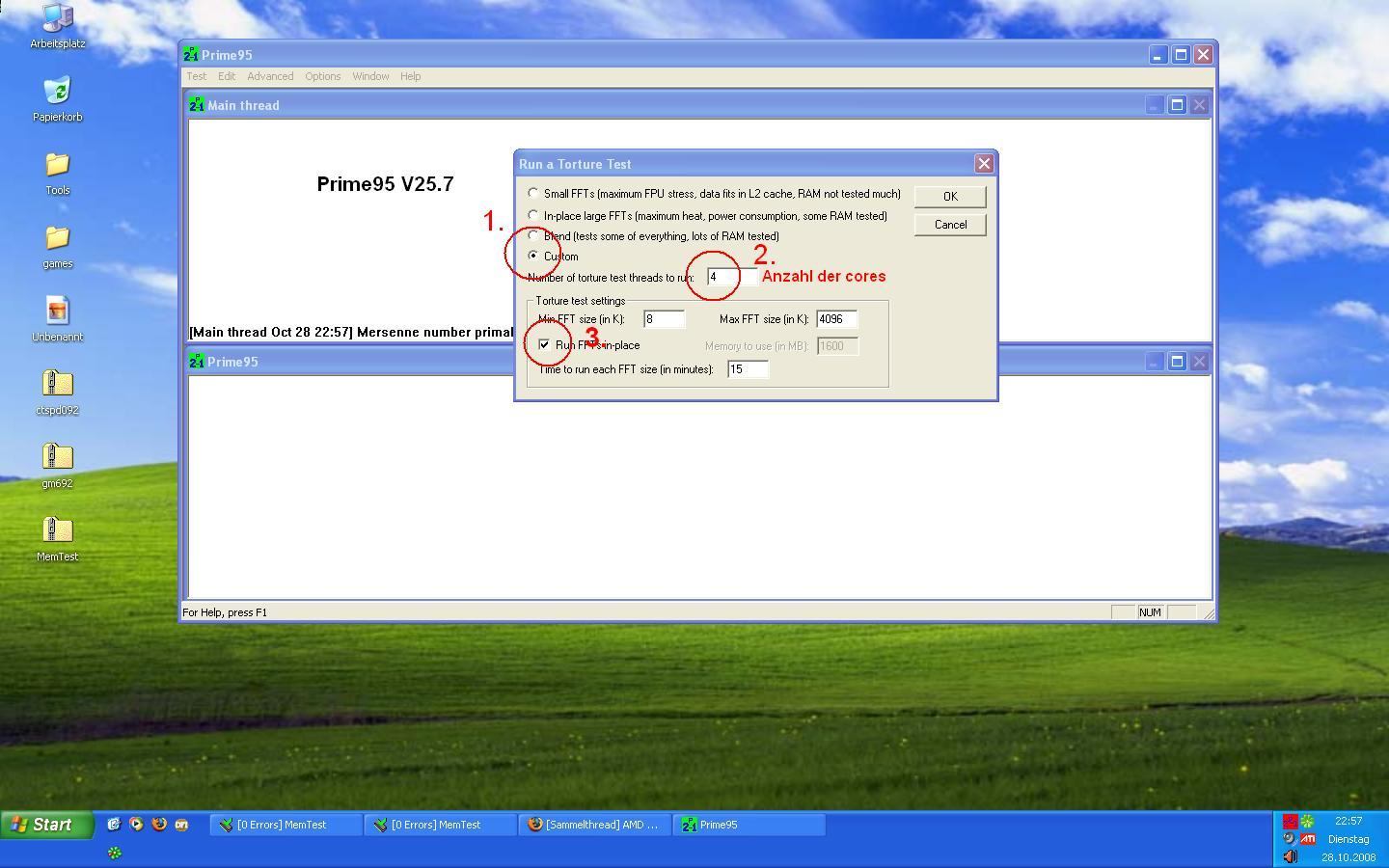Select the Blend test radio option
This screenshot has width=1389, height=868.
(533, 236)
